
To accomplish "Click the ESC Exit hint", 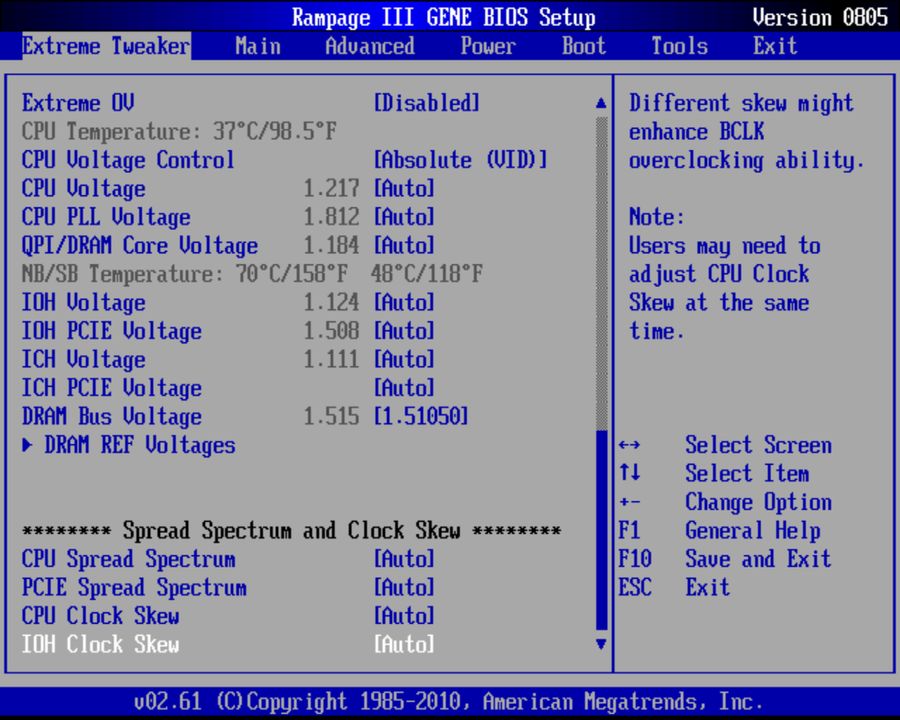I will click(x=674, y=587).
